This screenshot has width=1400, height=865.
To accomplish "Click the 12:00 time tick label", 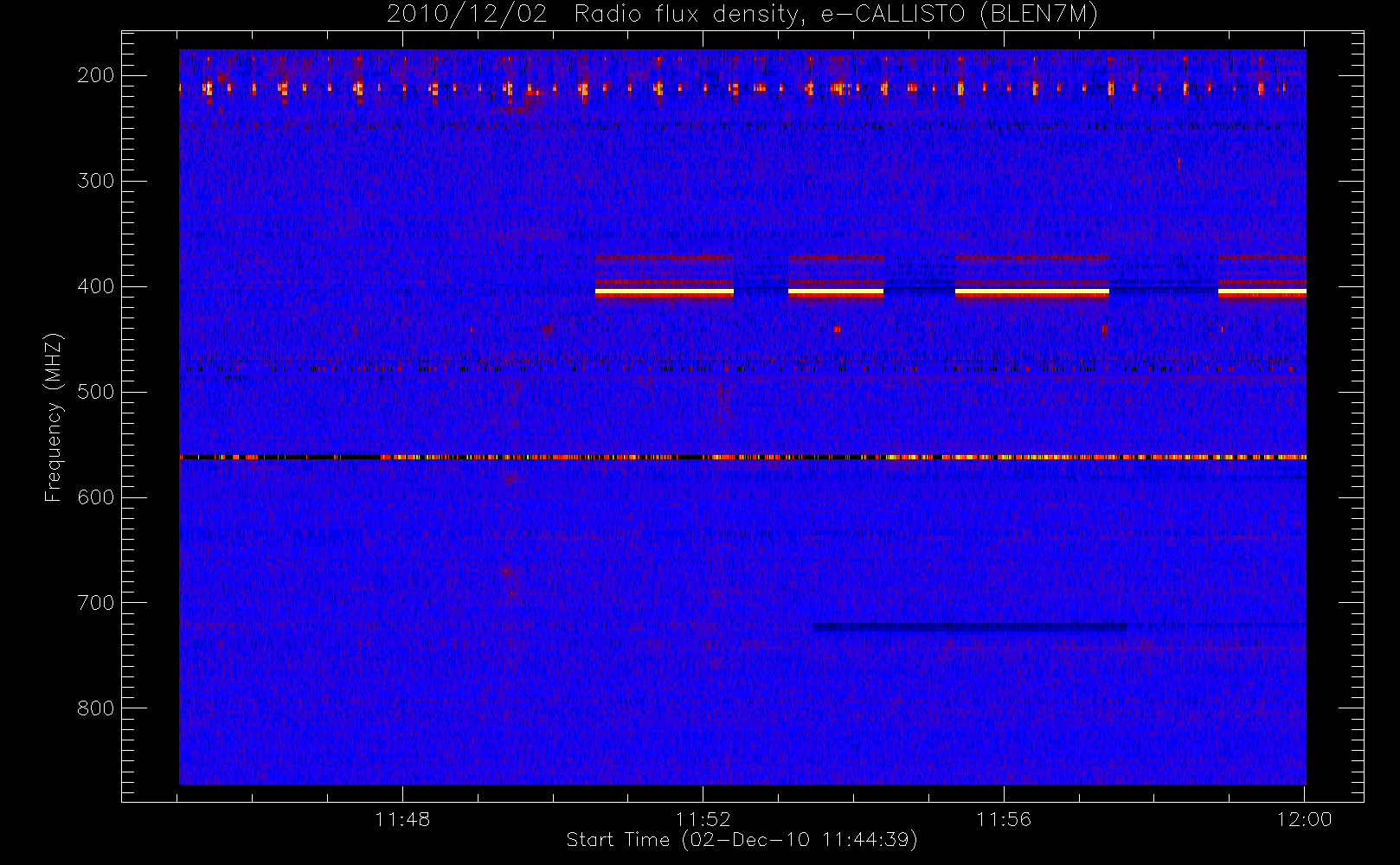I will pos(1304,819).
